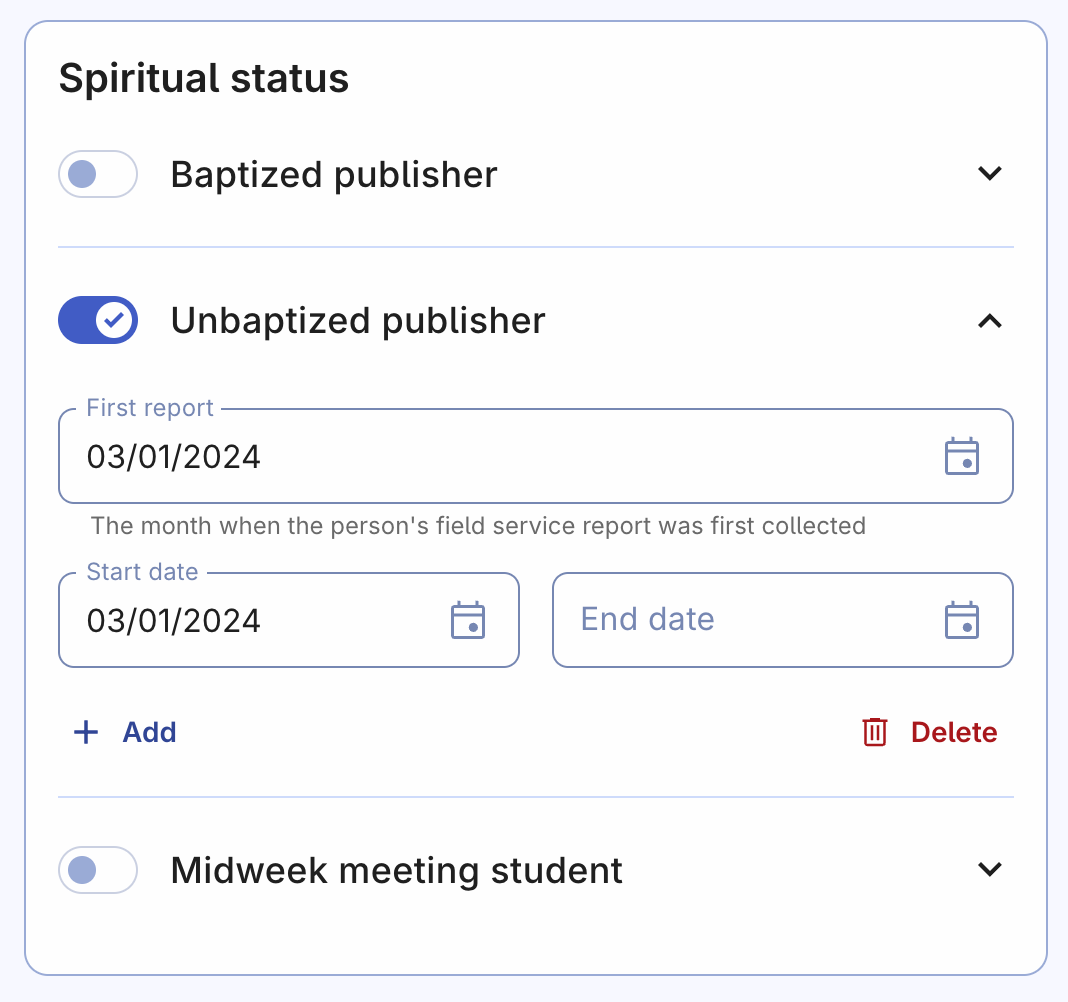Collapse the Unbaptized publisher section chevron
This screenshot has width=1068, height=1002.
989,321
